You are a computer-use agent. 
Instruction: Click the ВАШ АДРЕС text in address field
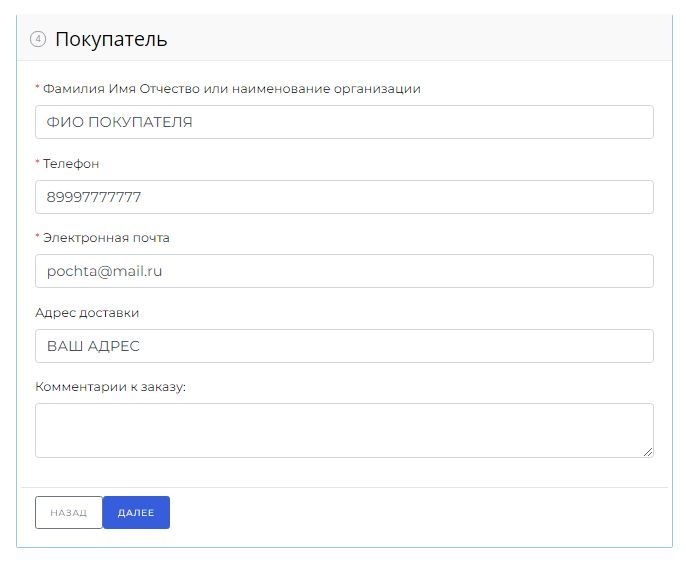coord(93,346)
